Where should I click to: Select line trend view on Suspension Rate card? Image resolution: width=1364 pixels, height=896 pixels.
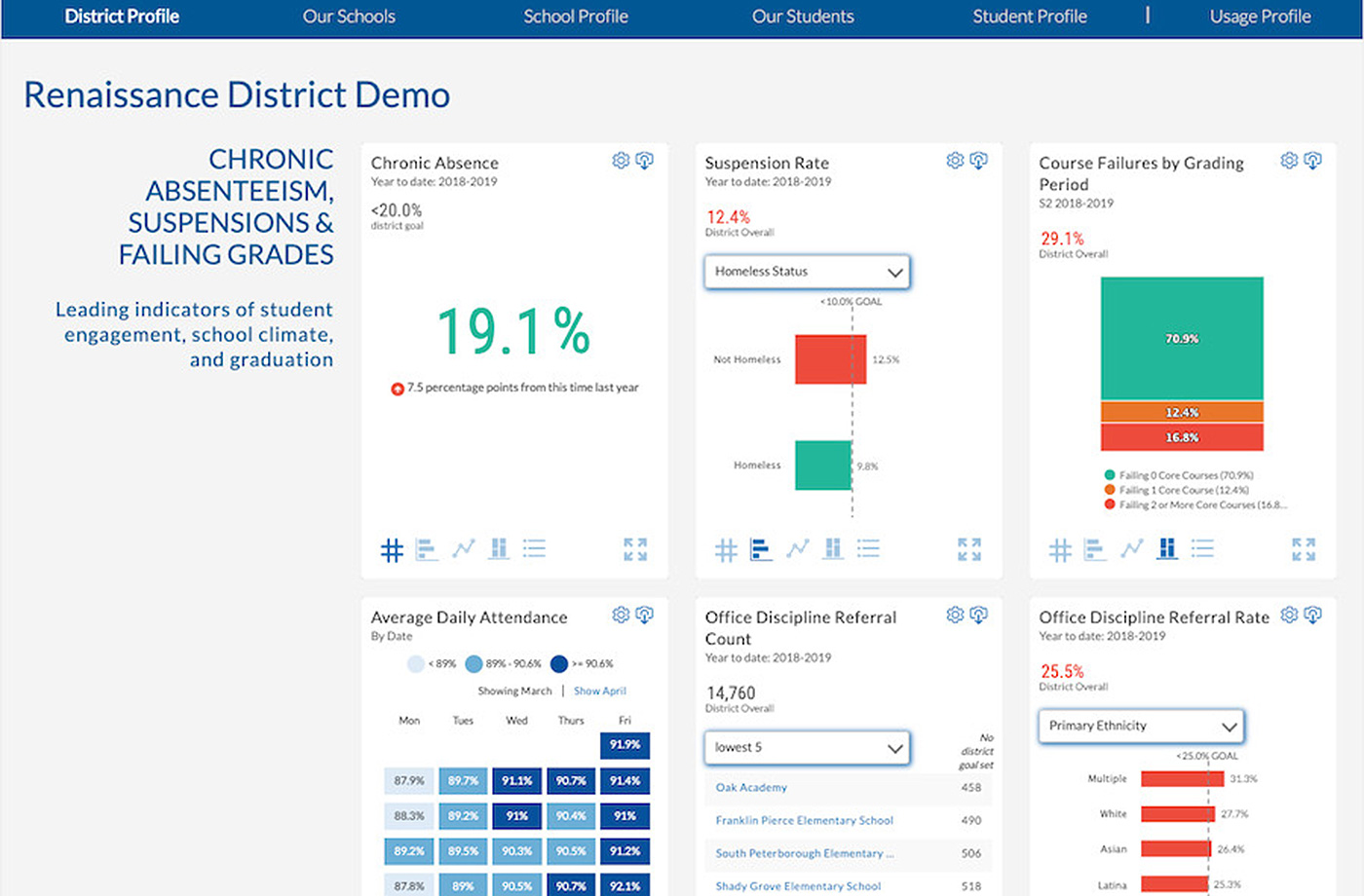(x=797, y=549)
